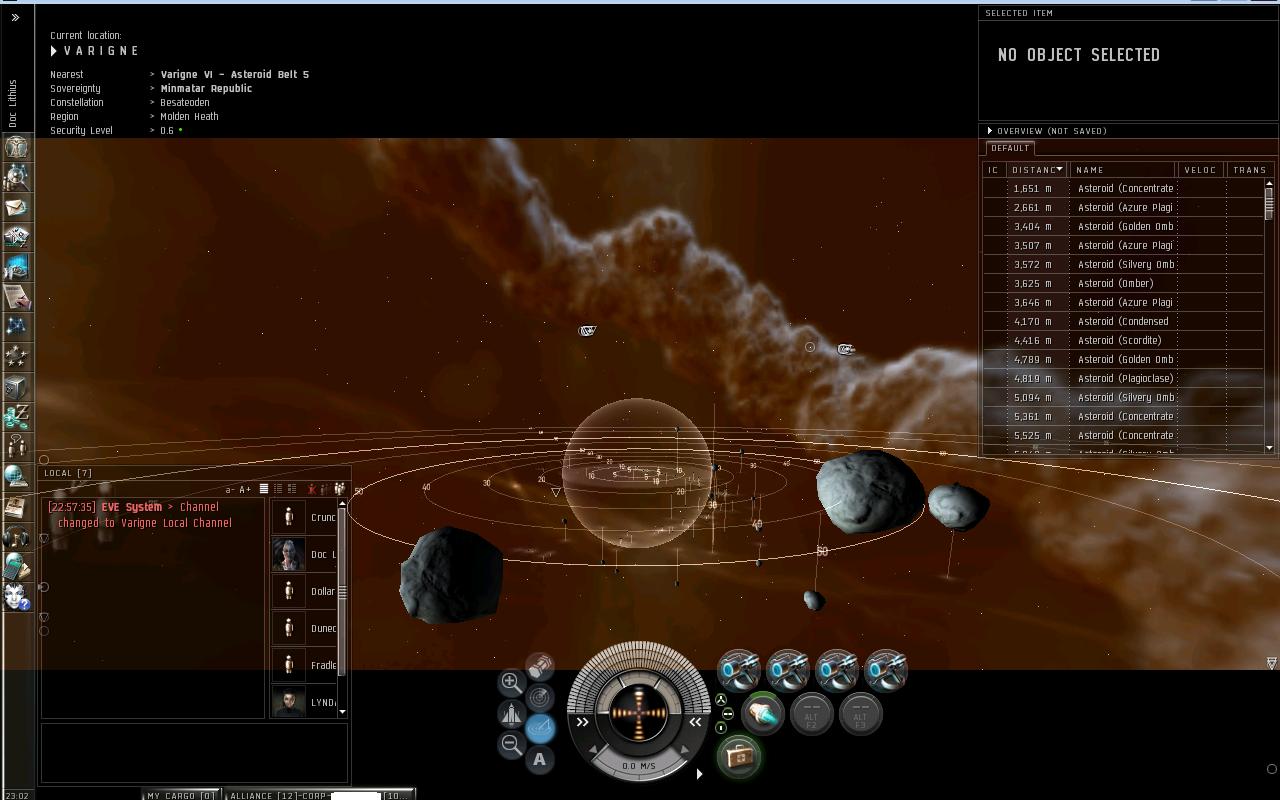Activate the briefcase repair module
The image size is (1280, 800).
739,757
